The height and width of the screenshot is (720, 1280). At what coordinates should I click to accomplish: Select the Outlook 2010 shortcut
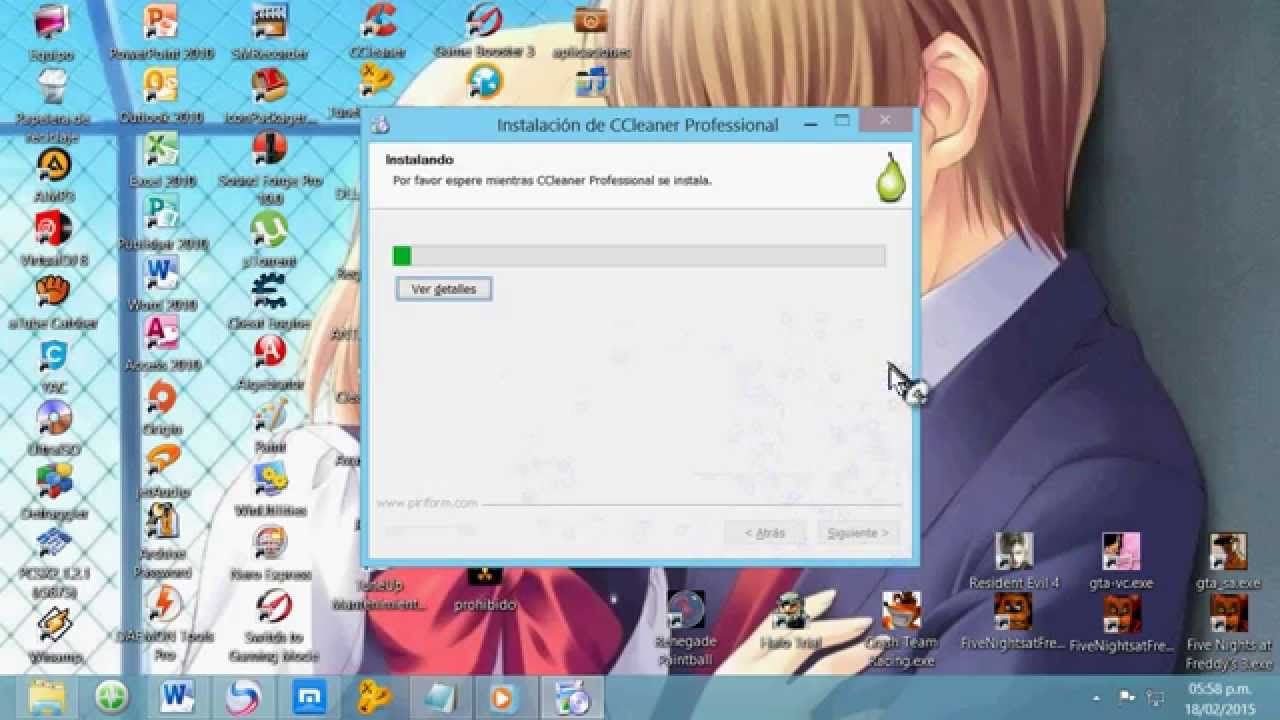coord(161,96)
